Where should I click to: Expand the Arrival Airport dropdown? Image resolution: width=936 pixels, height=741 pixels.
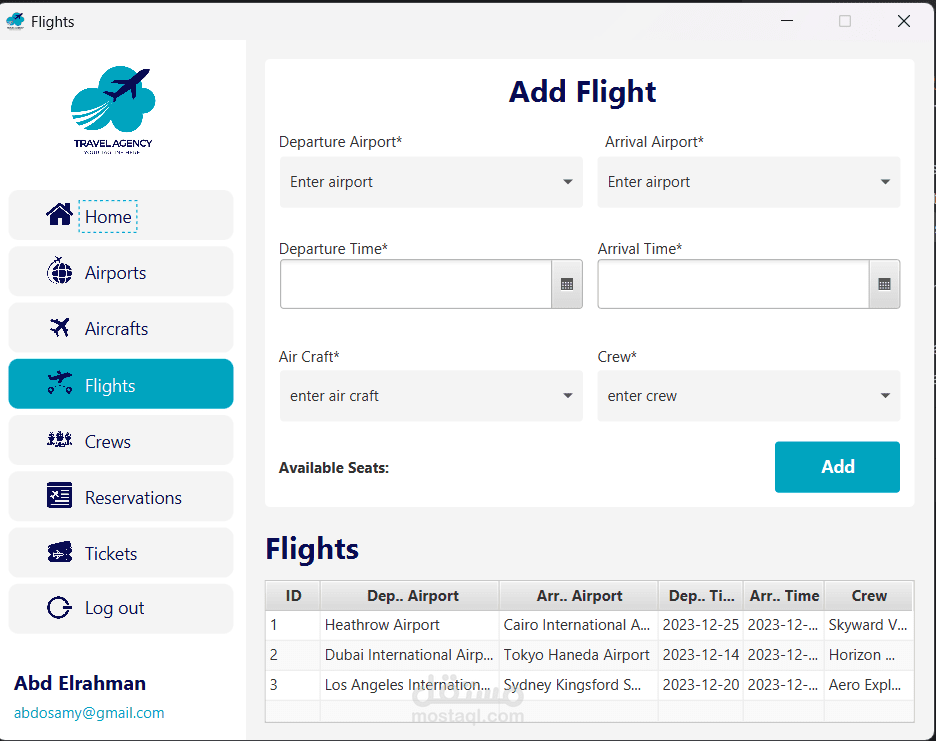click(885, 182)
